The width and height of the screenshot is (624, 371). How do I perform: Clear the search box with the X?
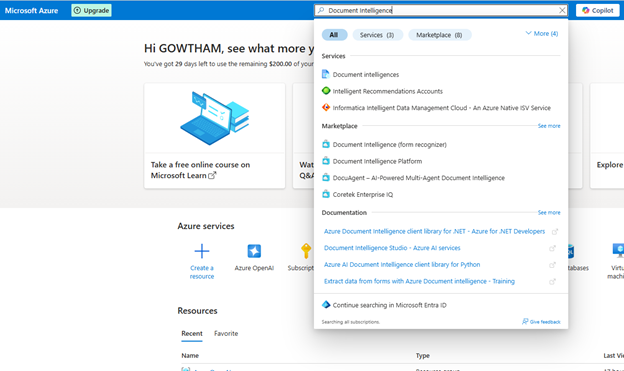(x=562, y=10)
